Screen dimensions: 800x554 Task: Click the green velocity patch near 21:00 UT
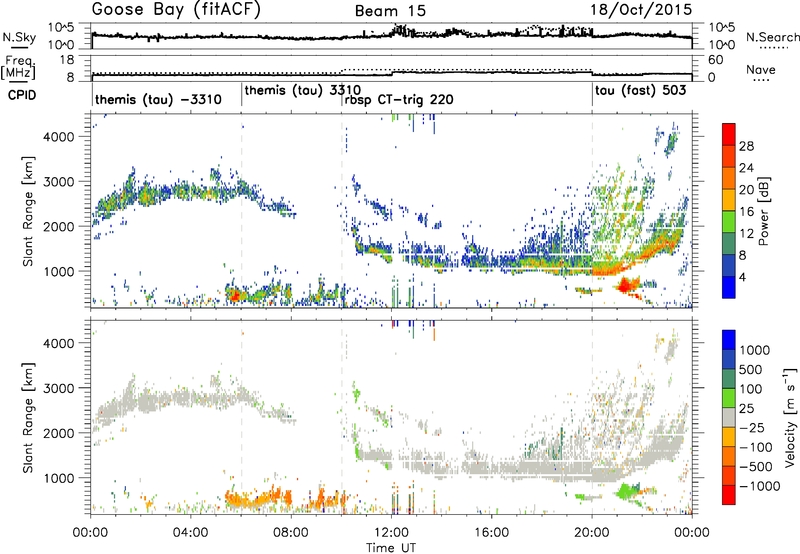coord(628,491)
